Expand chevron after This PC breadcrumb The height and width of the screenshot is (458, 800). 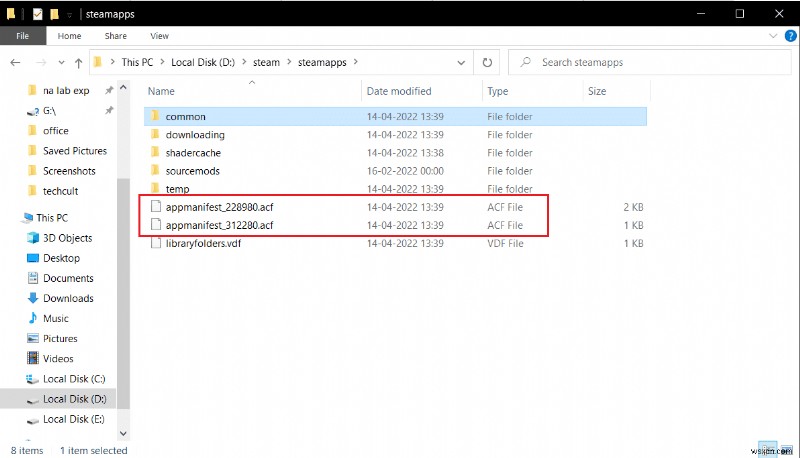point(162,62)
